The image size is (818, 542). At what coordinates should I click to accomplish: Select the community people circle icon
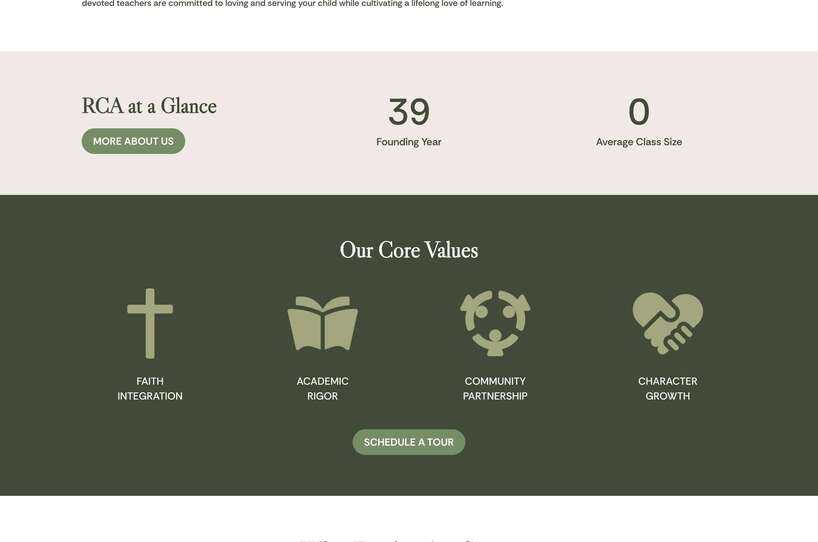pyautogui.click(x=495, y=323)
